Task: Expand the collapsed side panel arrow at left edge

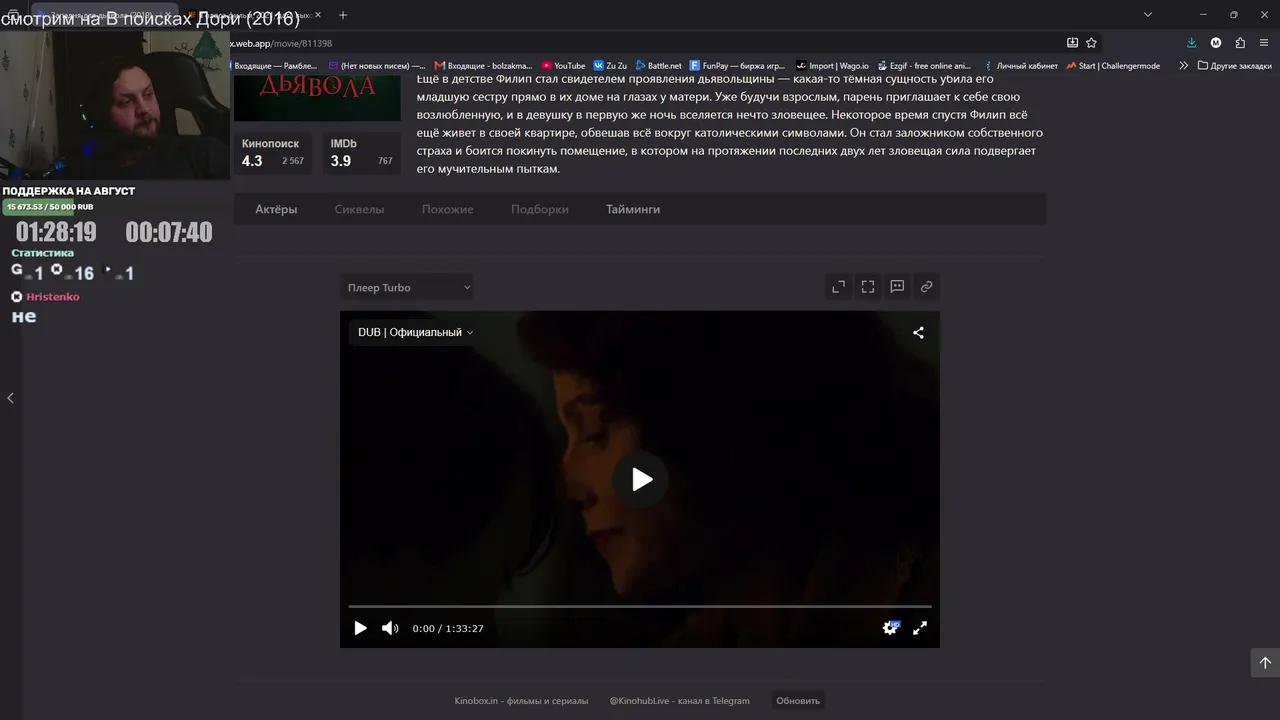Action: coord(10,398)
